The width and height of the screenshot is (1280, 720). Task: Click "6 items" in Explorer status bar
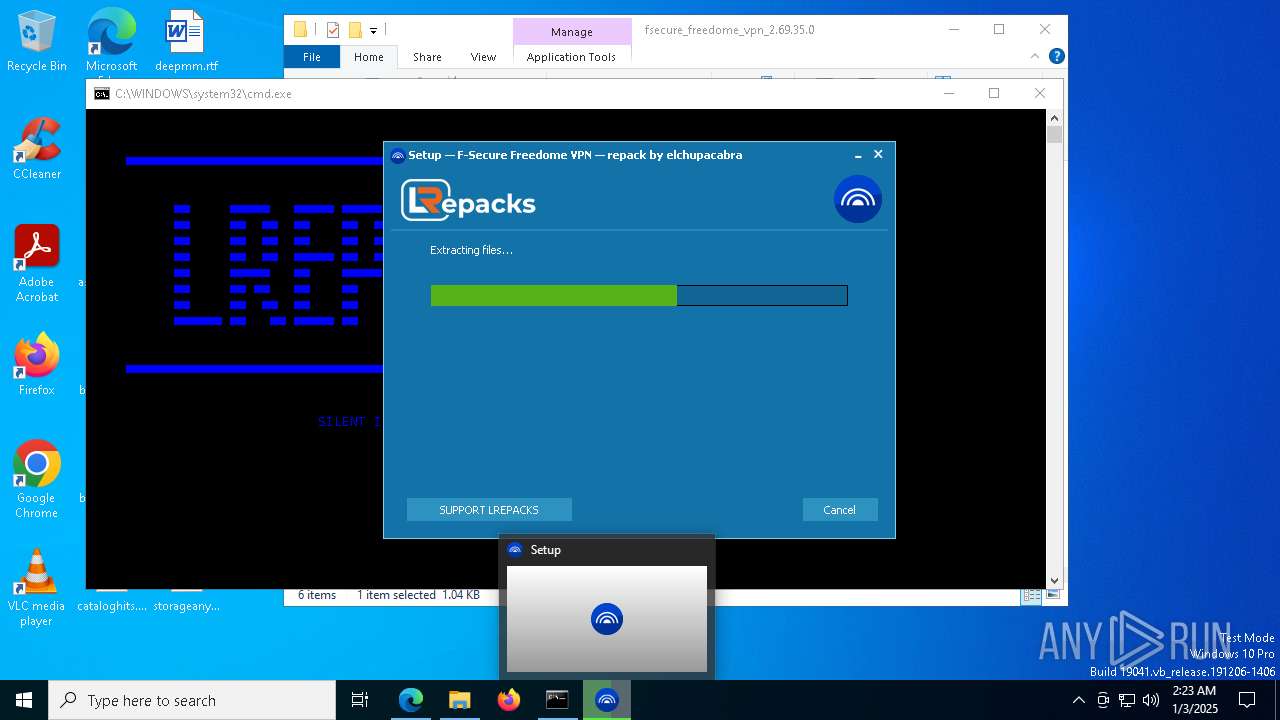pyautogui.click(x=317, y=595)
